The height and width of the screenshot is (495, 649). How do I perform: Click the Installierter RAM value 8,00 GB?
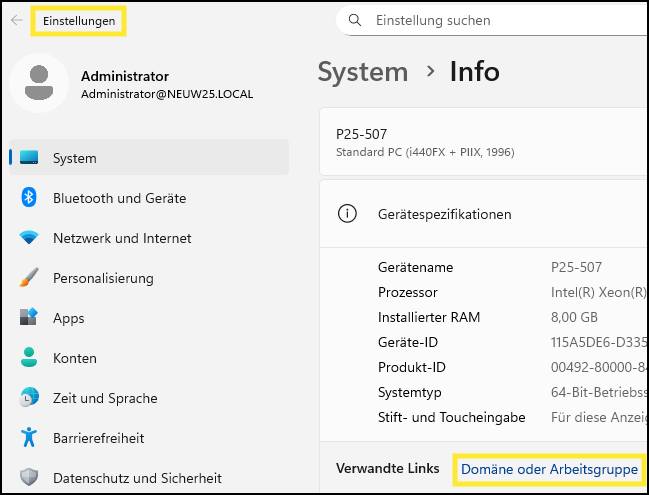(x=574, y=317)
